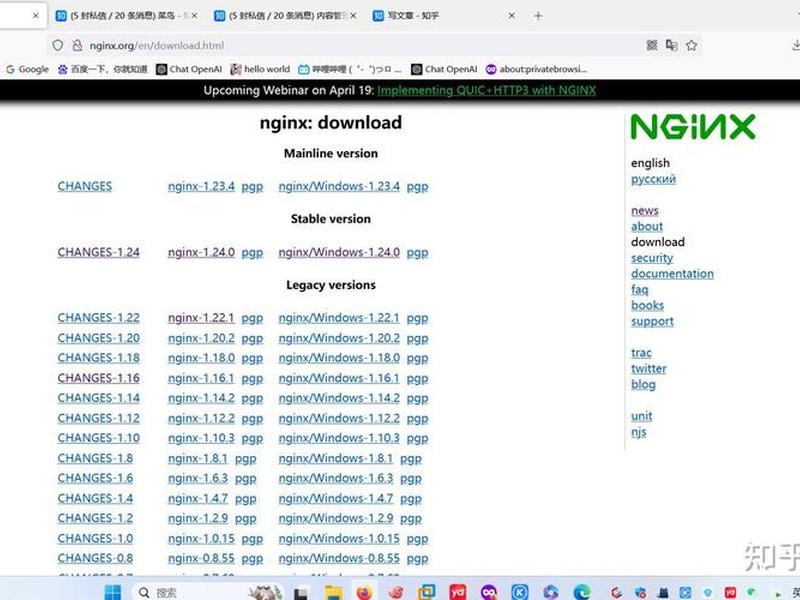Open the Windows Start menu
Image resolution: width=800 pixels, height=600 pixels.
113,592
